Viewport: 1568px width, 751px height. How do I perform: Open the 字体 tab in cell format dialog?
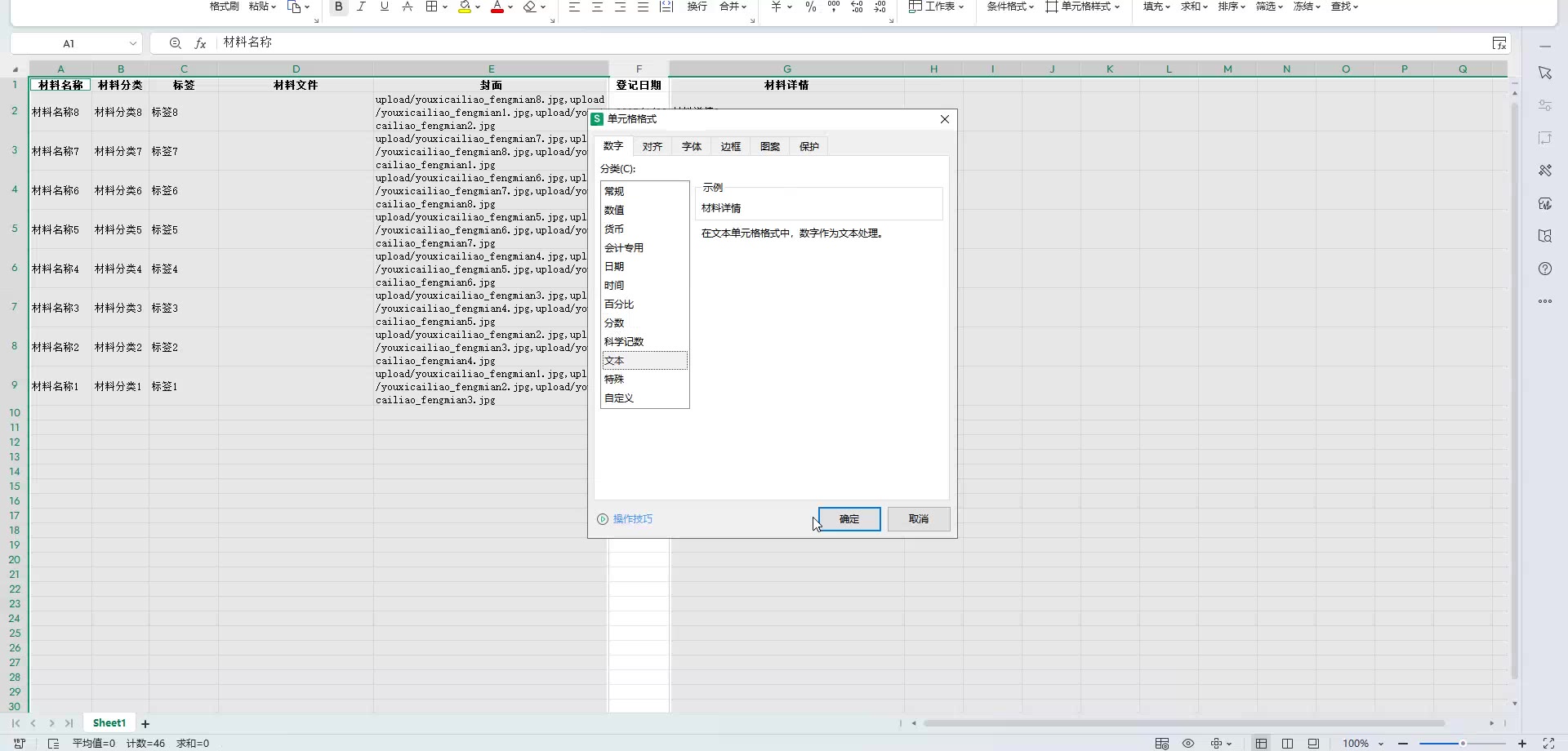coord(691,147)
